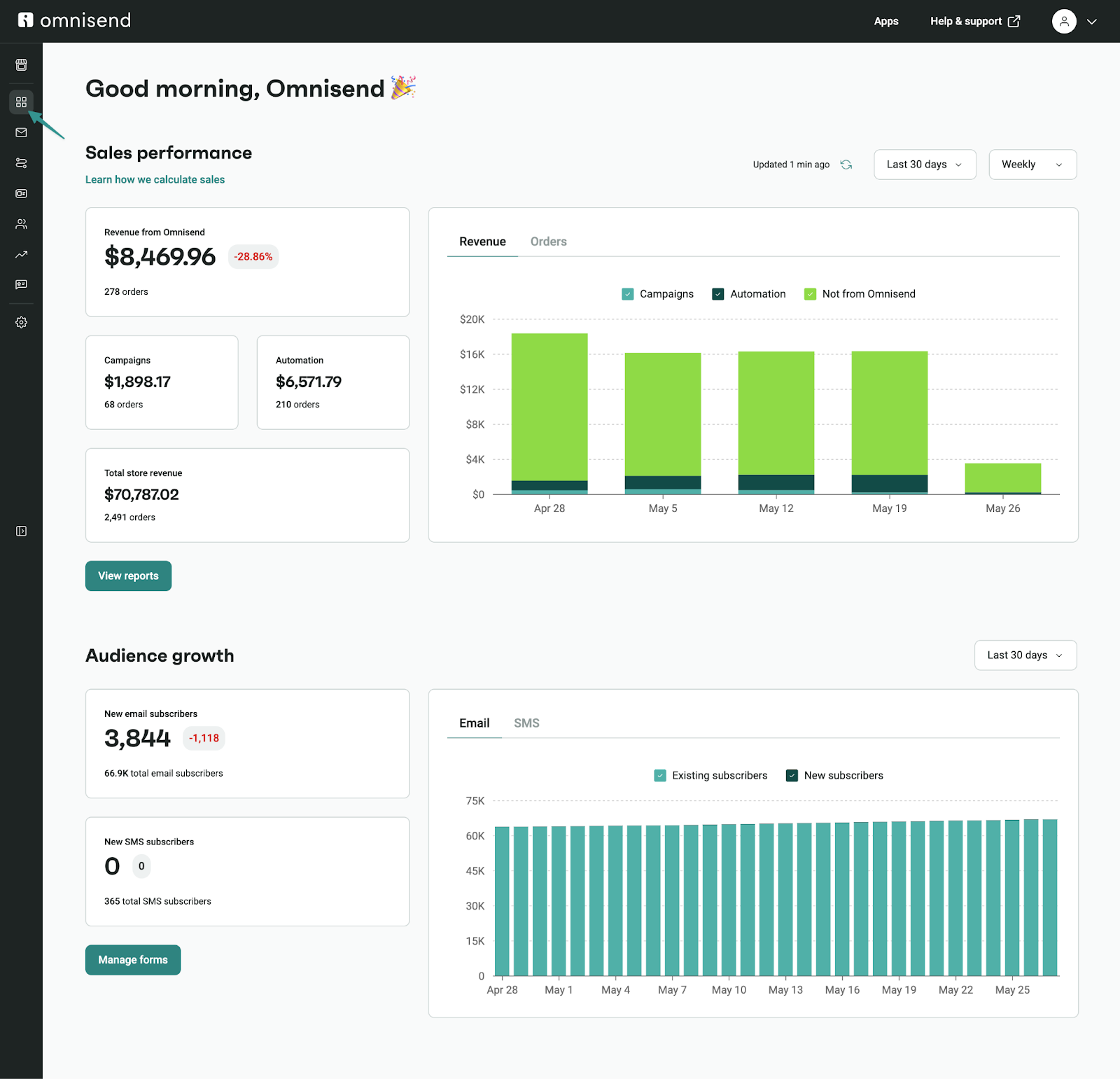1120x1079 pixels.
Task: Open the Last 30 days dropdown for sales
Action: [924, 164]
